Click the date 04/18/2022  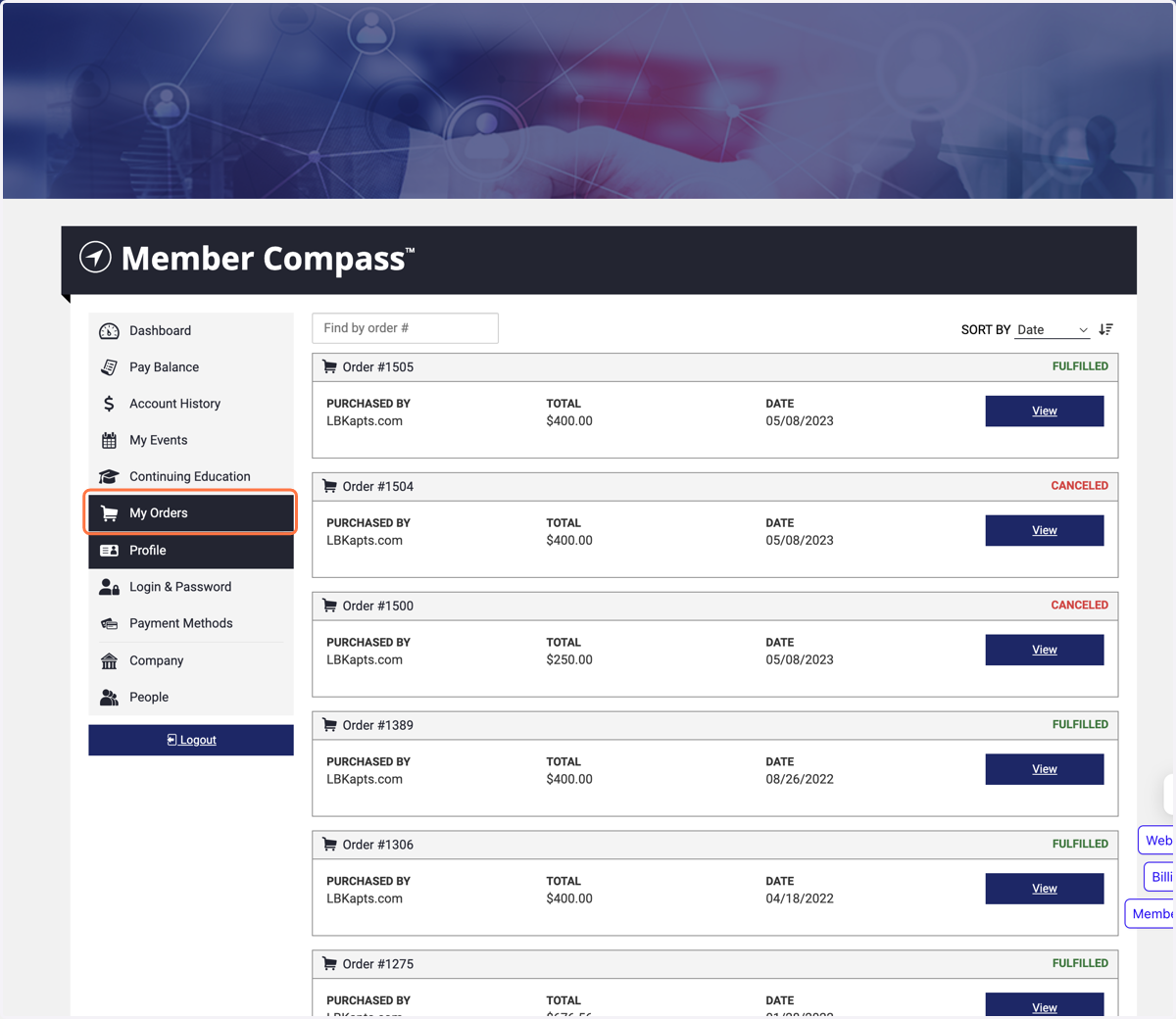coord(800,899)
